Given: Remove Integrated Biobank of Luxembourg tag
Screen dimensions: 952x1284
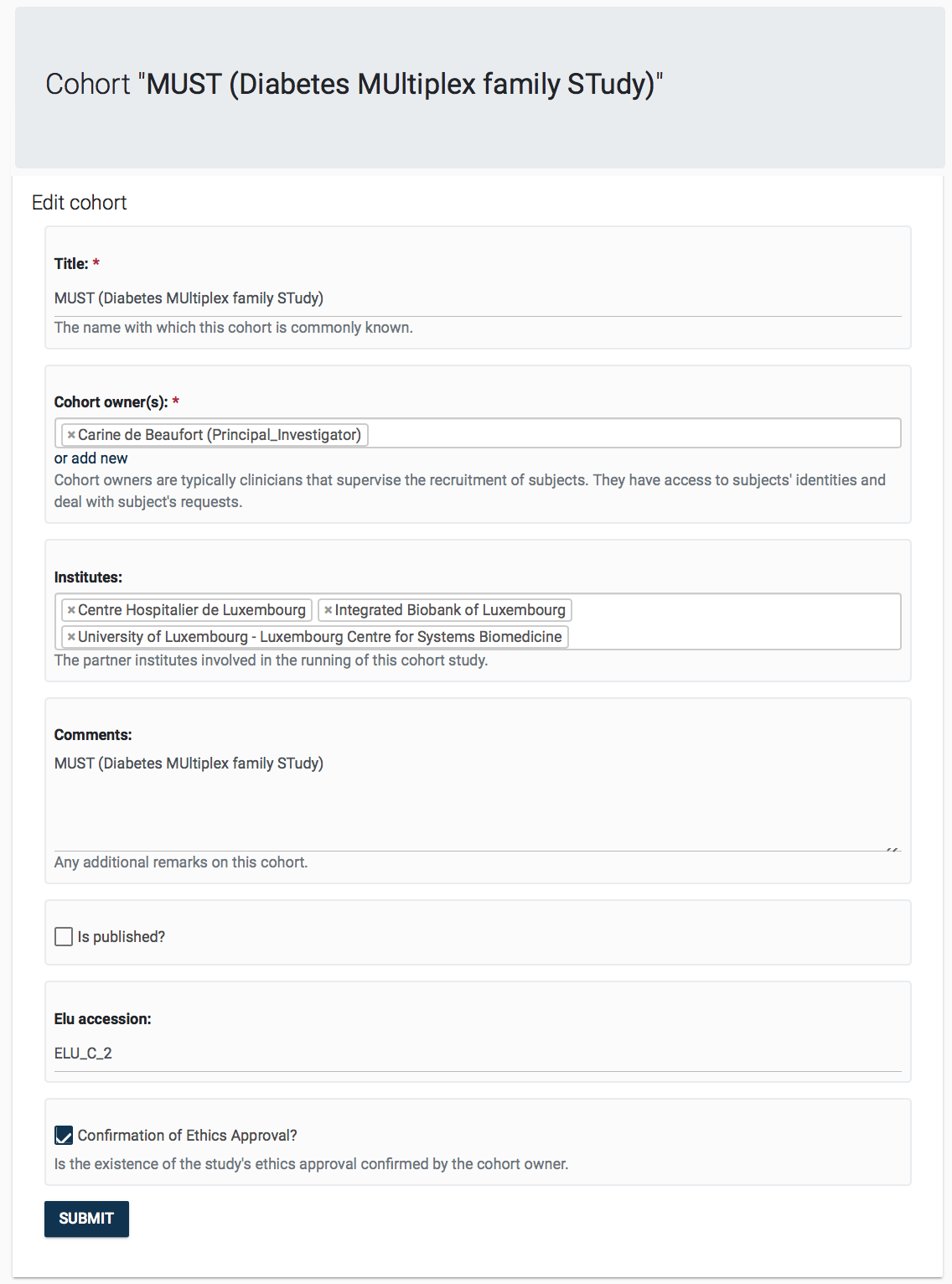Looking at the screenshot, I should (329, 610).
